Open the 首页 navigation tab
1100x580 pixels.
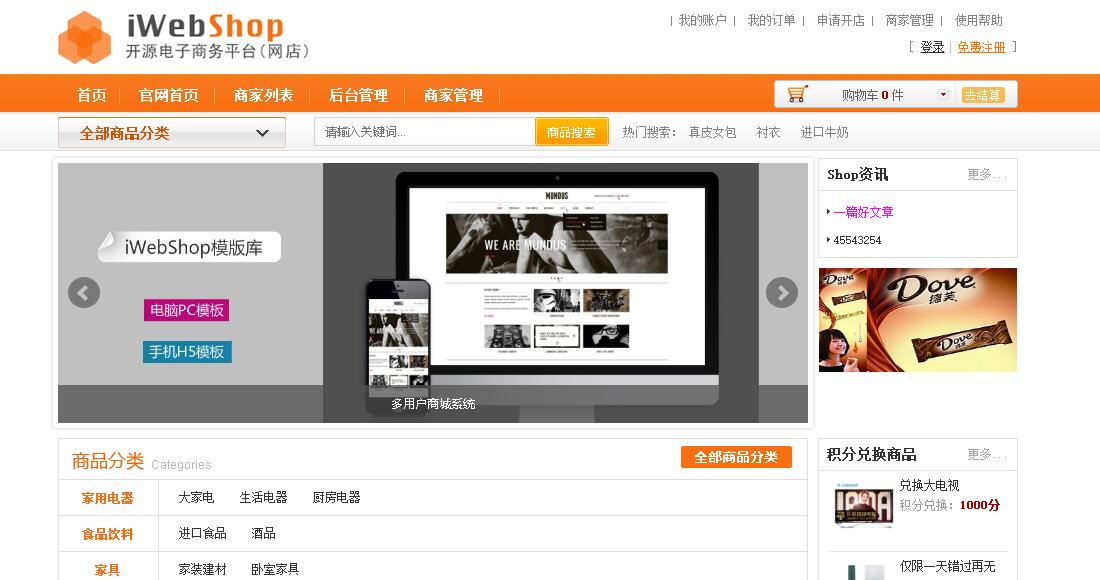92,95
